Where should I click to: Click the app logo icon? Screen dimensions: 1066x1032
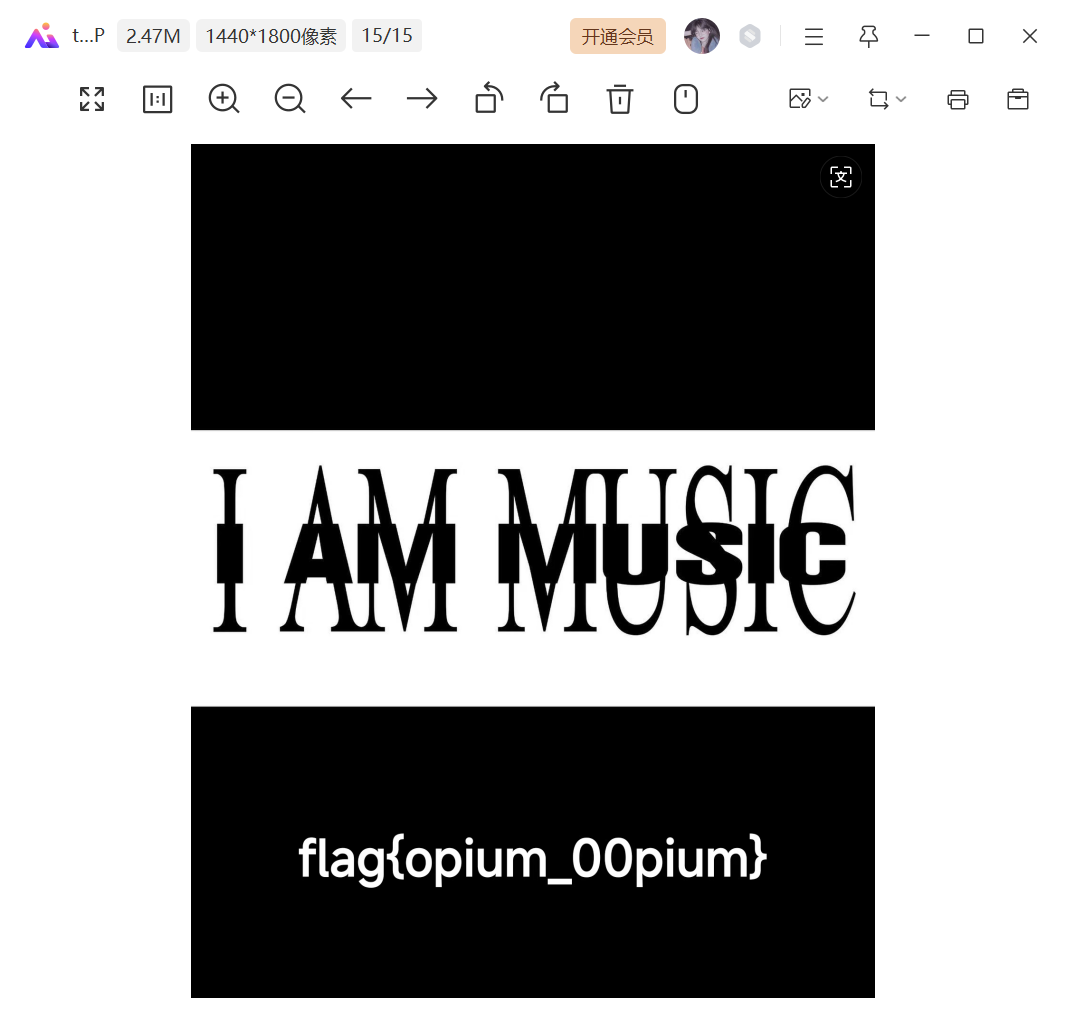[42, 36]
